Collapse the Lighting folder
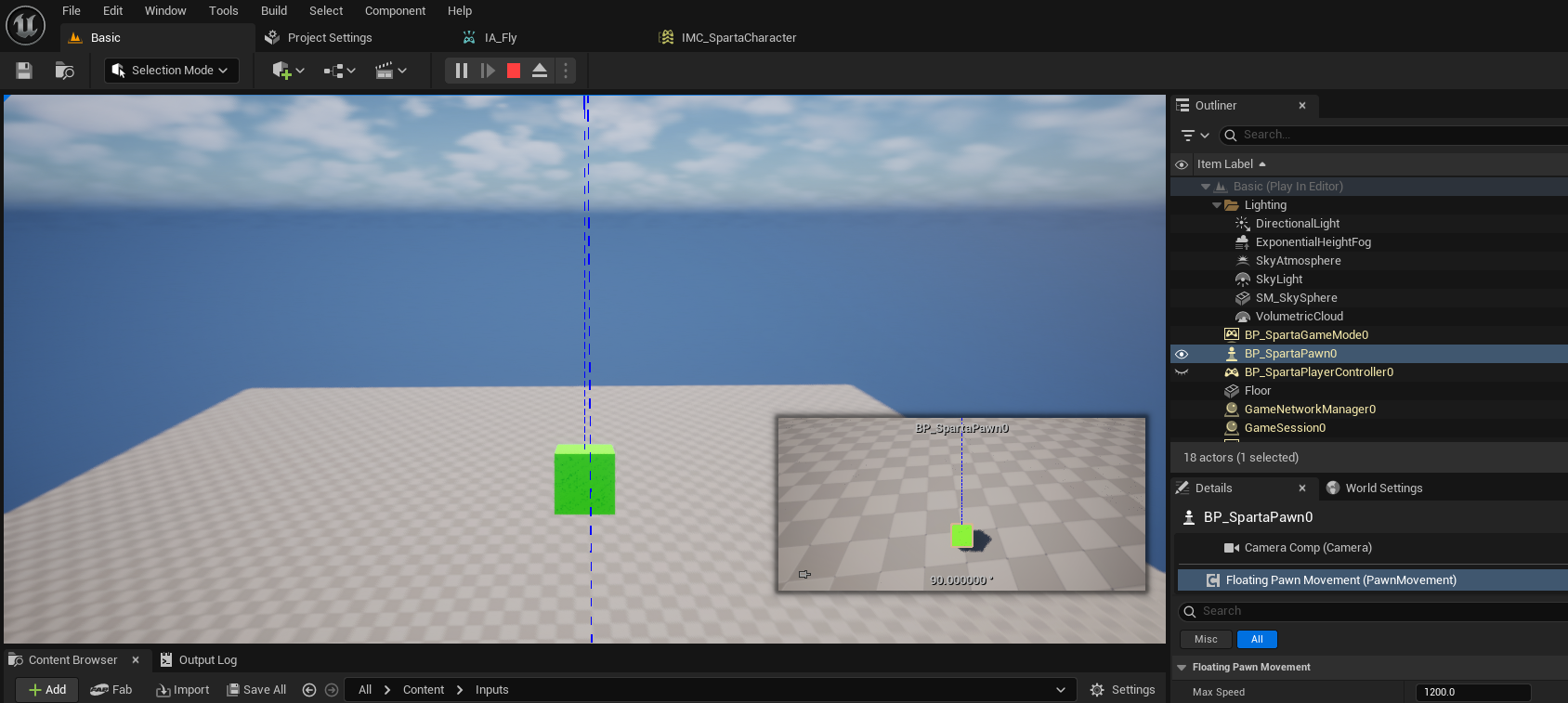1568x703 pixels. pyautogui.click(x=1217, y=205)
